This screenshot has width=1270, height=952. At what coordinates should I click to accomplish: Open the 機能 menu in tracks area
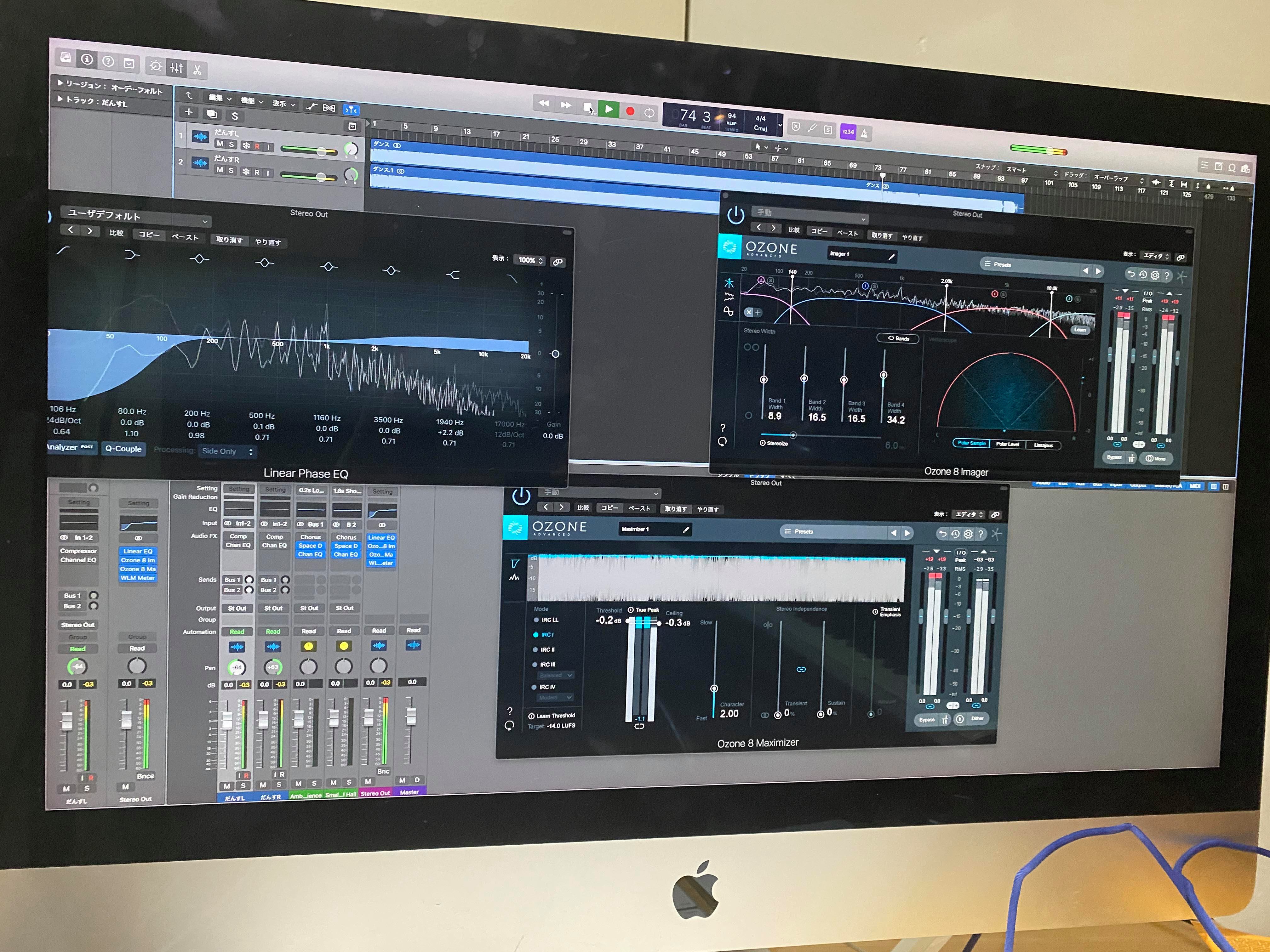pos(251,101)
